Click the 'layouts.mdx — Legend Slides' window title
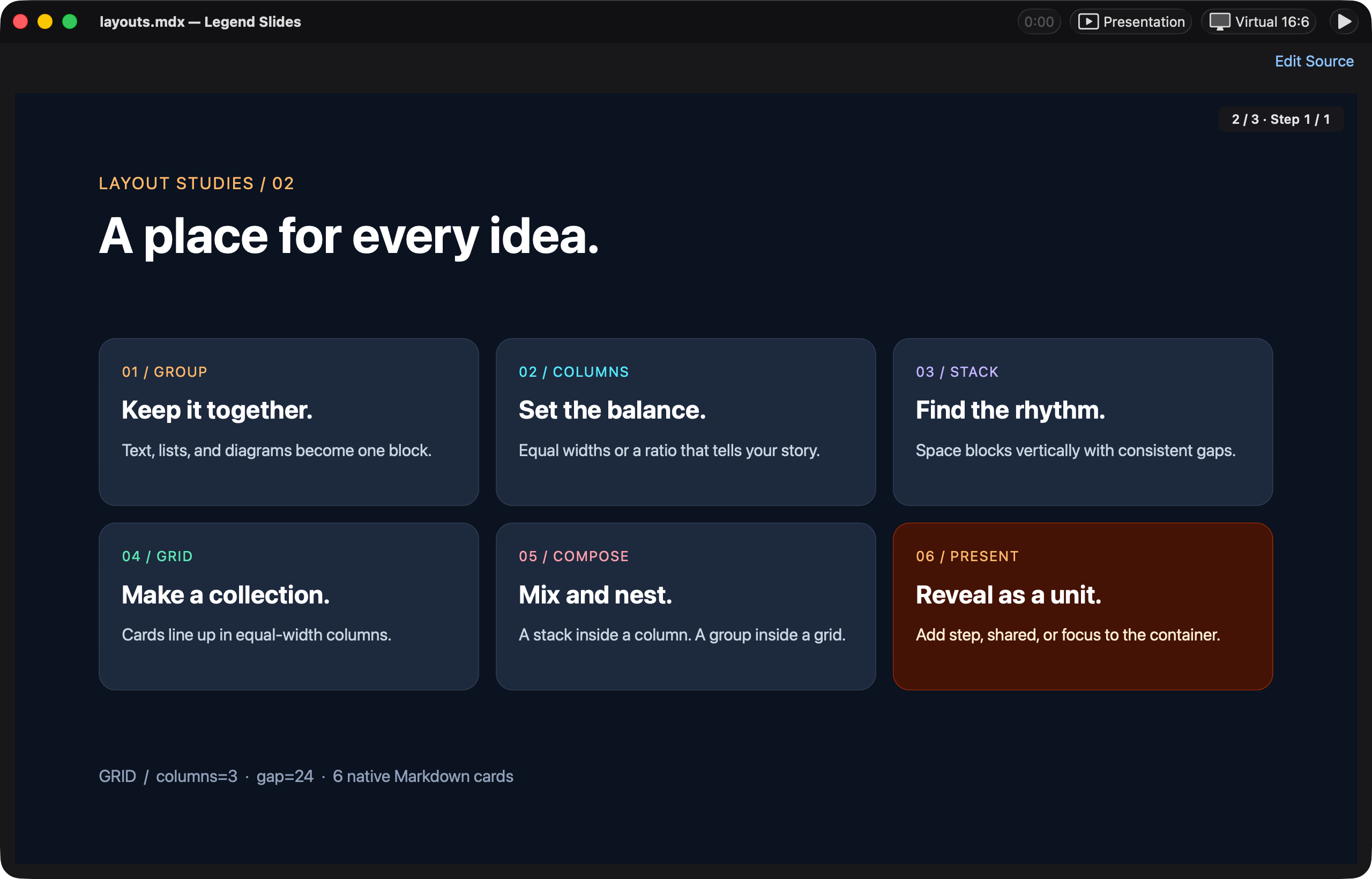Viewport: 1372px width, 879px height. coord(200,21)
